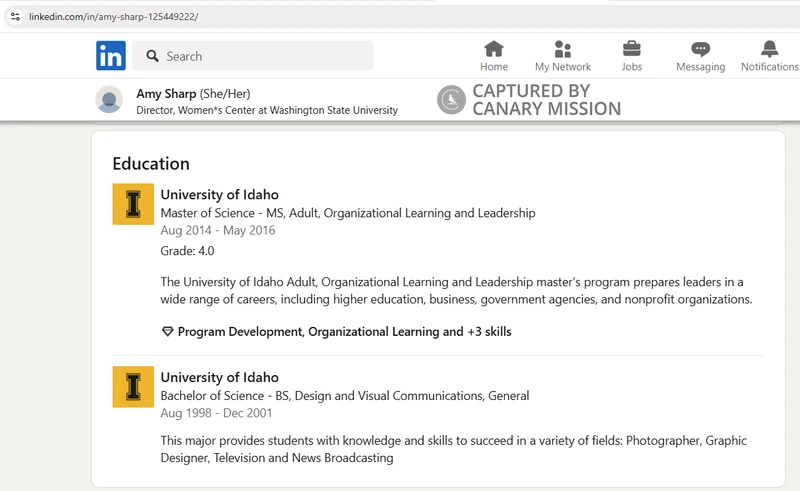The height and width of the screenshot is (491, 800).
Task: Click the LinkedIn logo icon
Action: (x=111, y=55)
